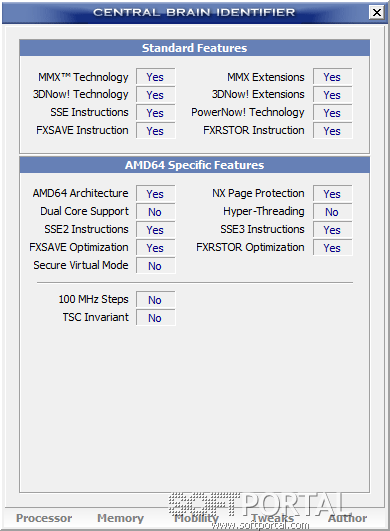Click the SSE Instructions value field

[x=156, y=113]
